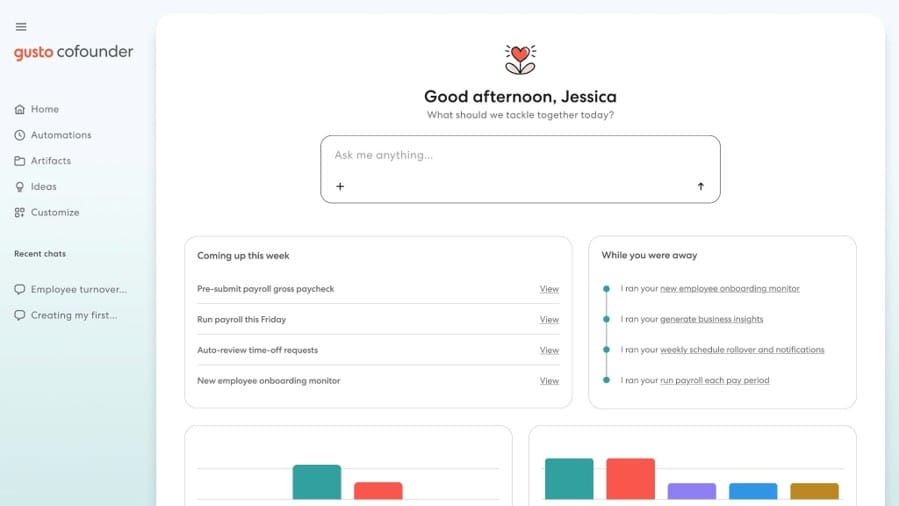Image resolution: width=899 pixels, height=506 pixels.
Task: Click Auto-review time-off requests text
Action: coord(257,350)
